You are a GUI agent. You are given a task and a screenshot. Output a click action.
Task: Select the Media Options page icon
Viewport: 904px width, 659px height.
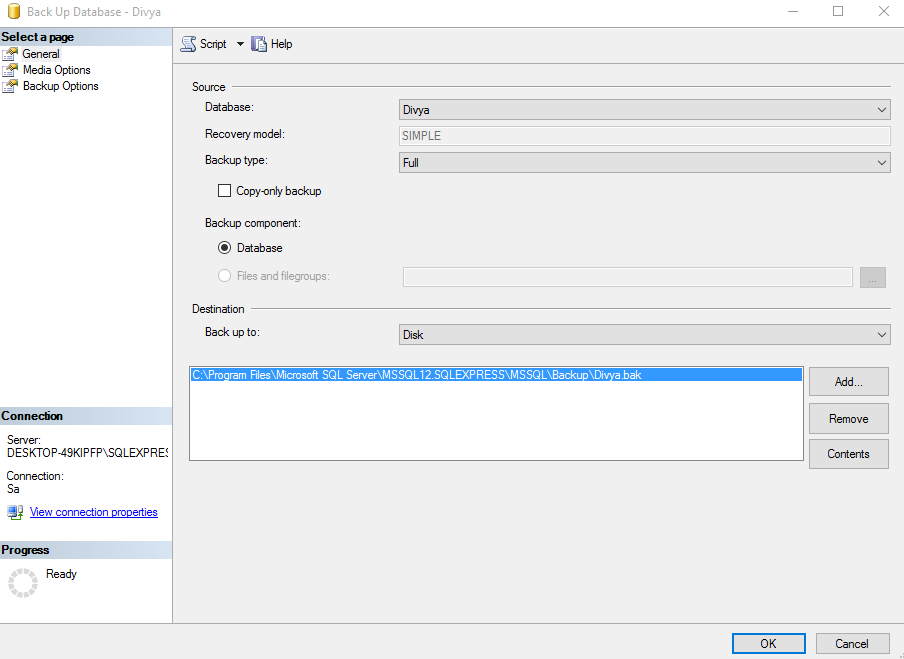pyautogui.click(x=10, y=70)
